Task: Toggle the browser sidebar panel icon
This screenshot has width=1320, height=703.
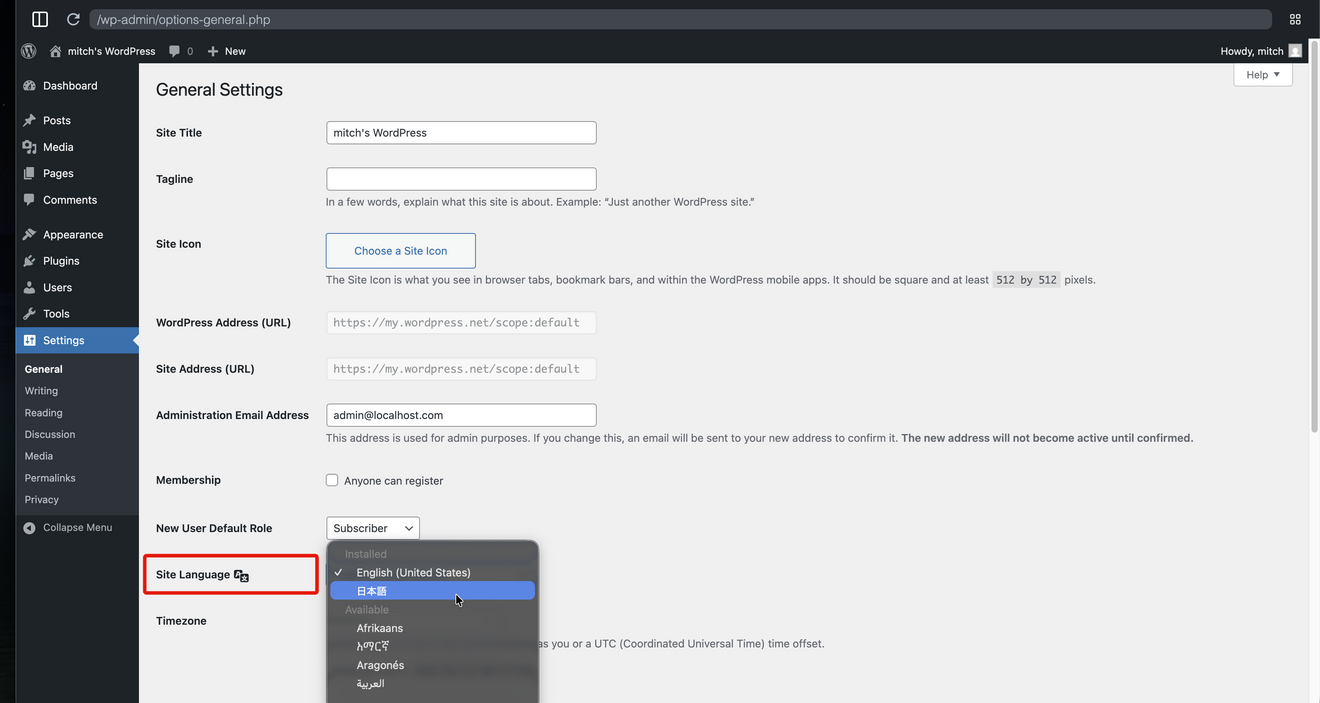Action: tap(40, 19)
